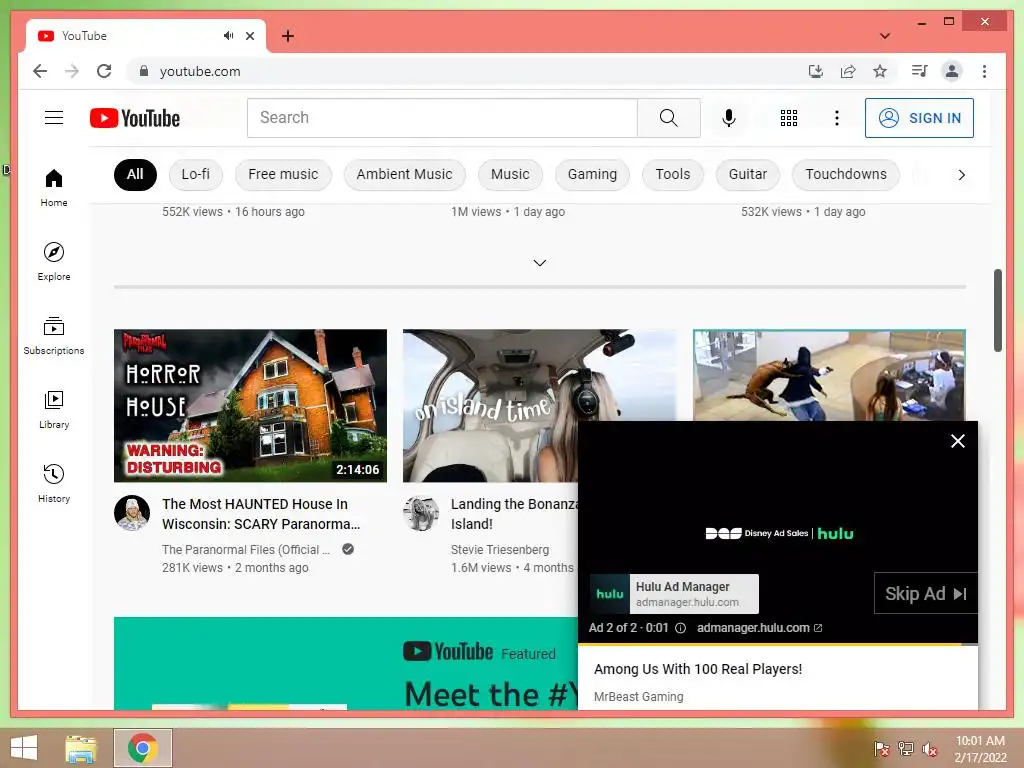
Task: Open History in sidebar
Action: 54,484
